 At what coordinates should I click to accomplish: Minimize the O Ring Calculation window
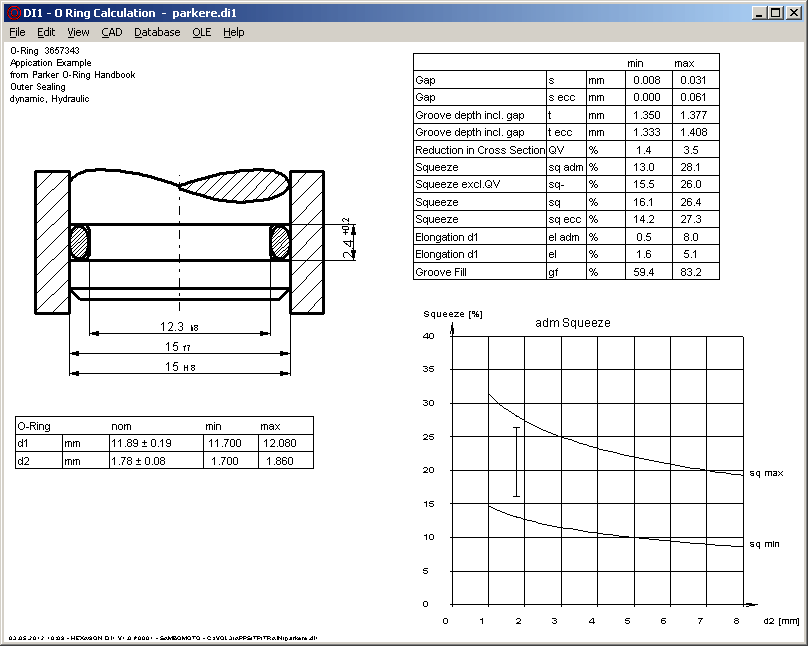(759, 12)
